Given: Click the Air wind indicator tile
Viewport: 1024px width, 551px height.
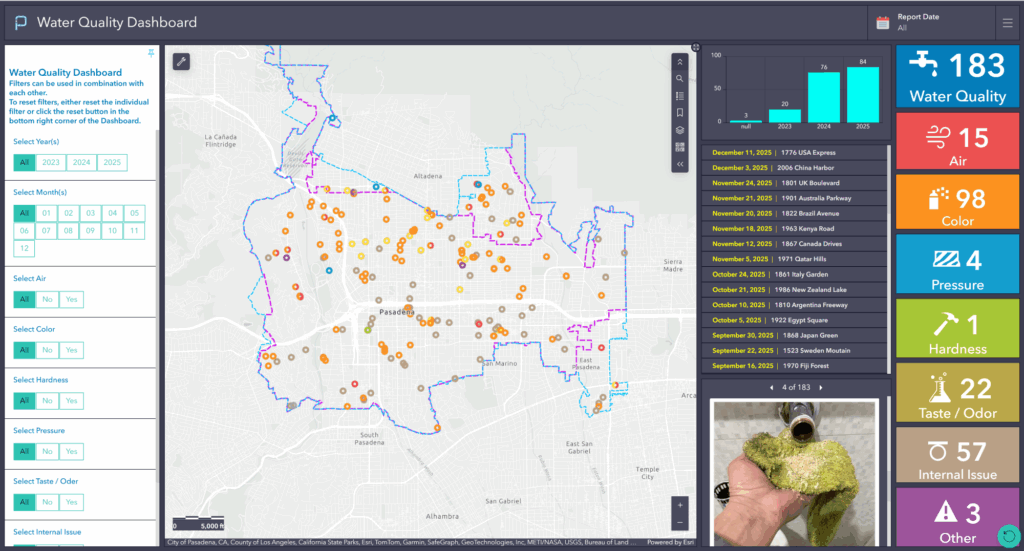Looking at the screenshot, I should click(957, 141).
